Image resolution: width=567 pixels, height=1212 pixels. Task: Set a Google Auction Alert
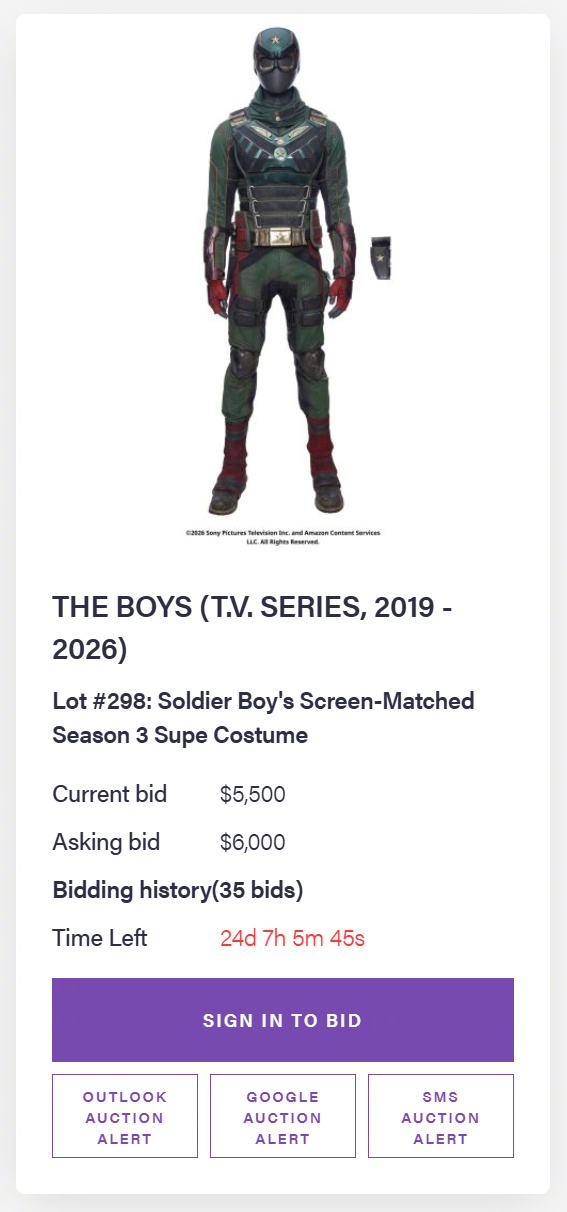pos(283,1117)
